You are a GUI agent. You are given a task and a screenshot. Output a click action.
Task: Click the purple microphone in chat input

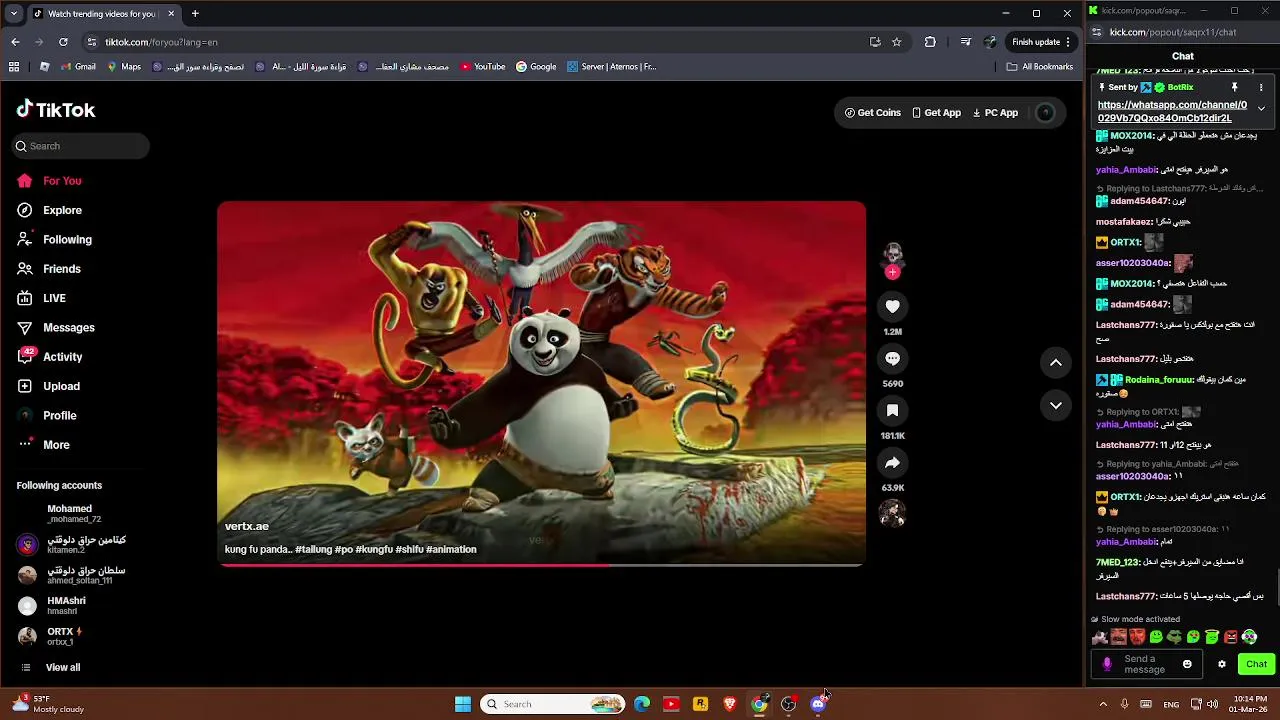point(1107,664)
